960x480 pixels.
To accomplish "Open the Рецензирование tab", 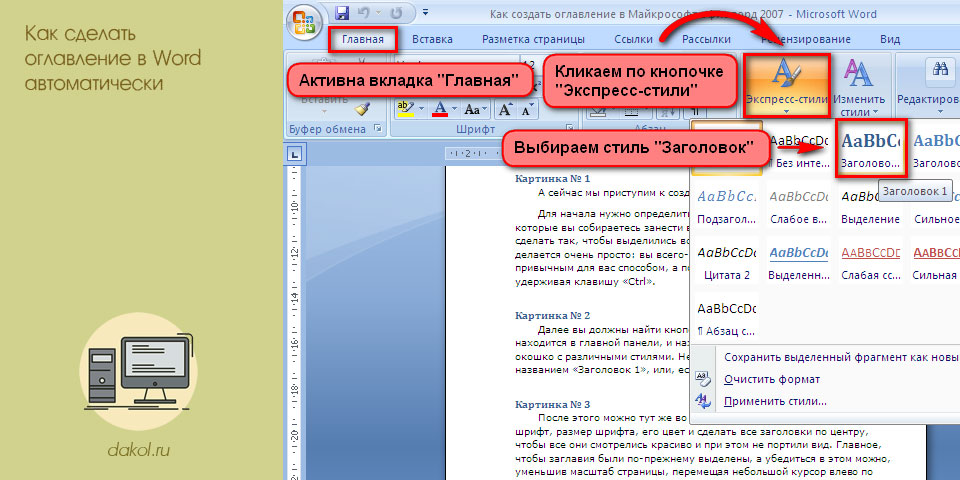I will coord(805,40).
